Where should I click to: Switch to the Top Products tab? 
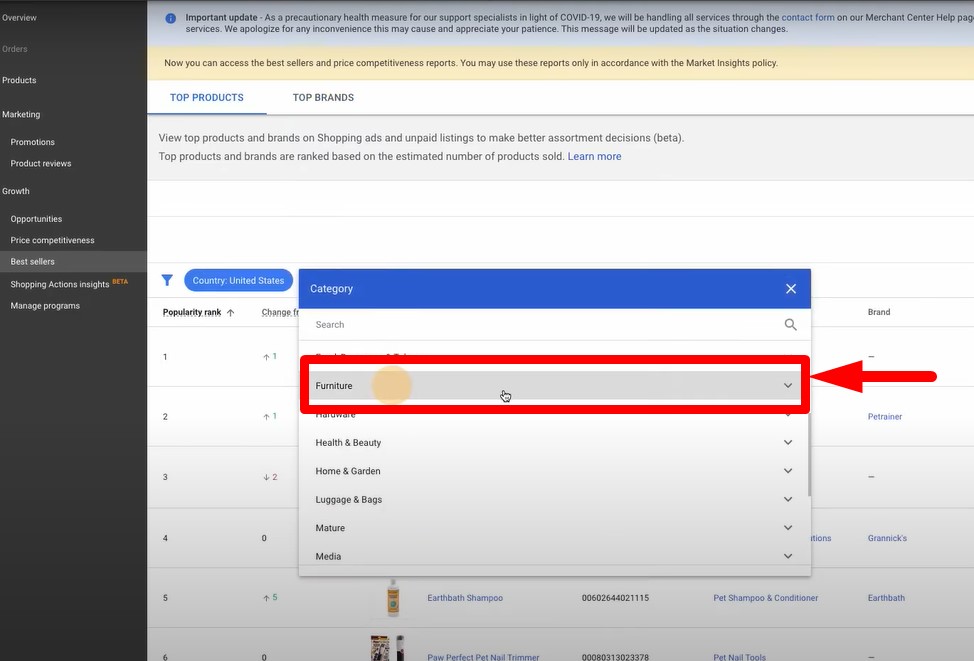(207, 98)
